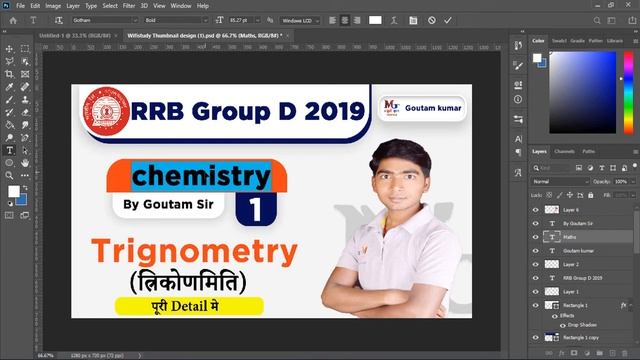
Task: Switch to the Swatches tab
Action: click(559, 41)
